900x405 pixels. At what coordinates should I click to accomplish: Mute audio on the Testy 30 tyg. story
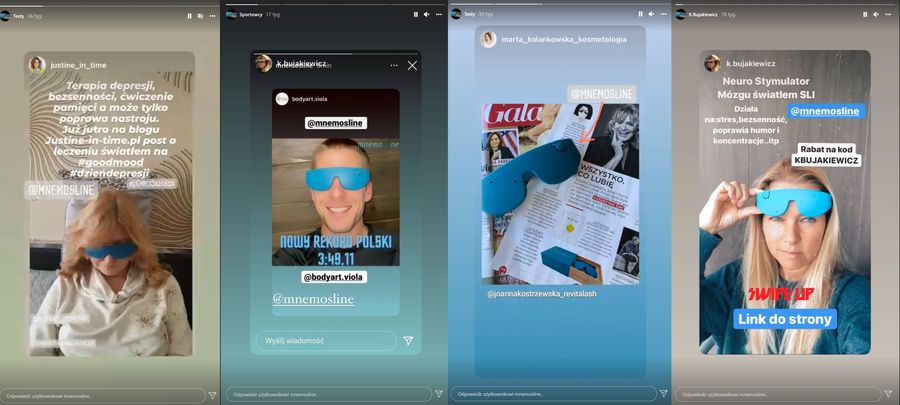[x=651, y=14]
